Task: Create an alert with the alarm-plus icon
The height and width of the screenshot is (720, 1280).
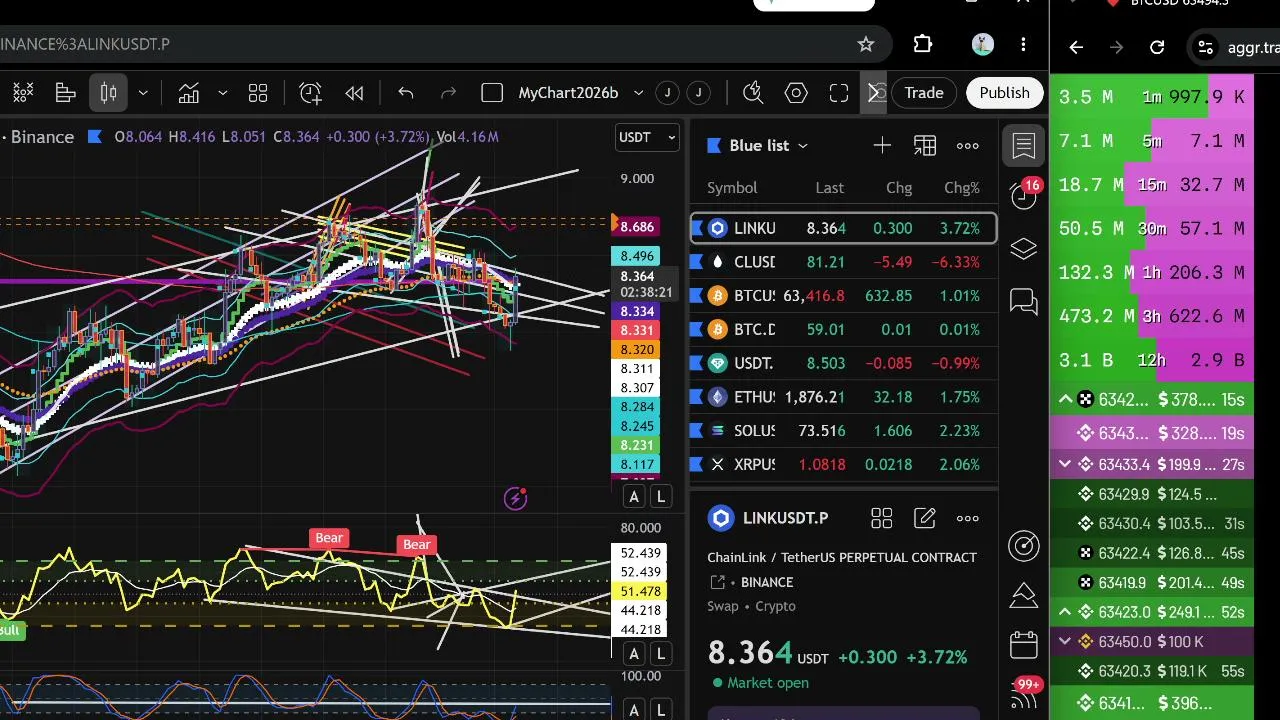Action: [x=310, y=93]
